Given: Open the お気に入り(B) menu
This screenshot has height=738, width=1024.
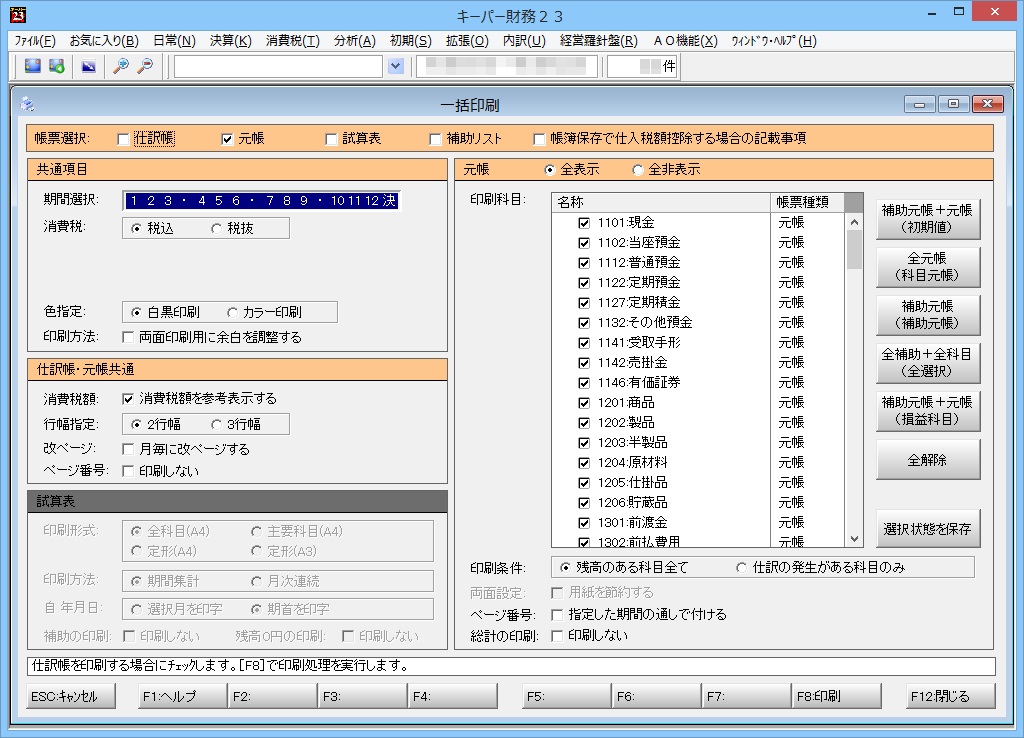Looking at the screenshot, I should pos(104,40).
